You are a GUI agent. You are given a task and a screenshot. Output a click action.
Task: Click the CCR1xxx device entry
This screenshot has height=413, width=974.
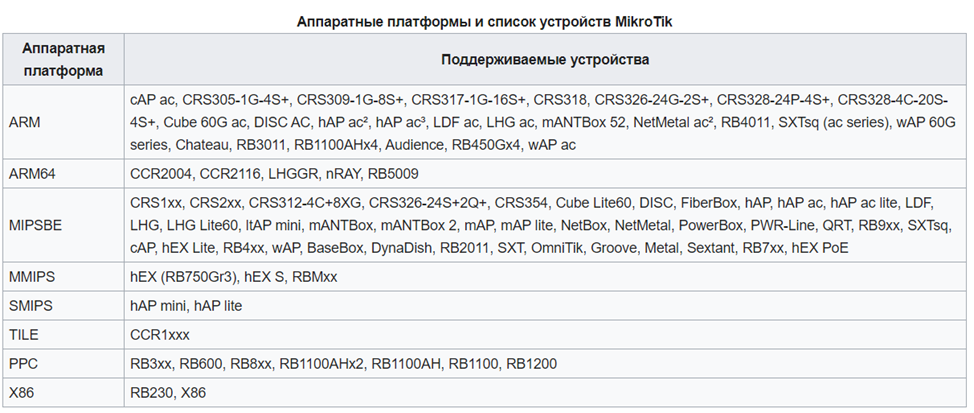tap(160, 335)
